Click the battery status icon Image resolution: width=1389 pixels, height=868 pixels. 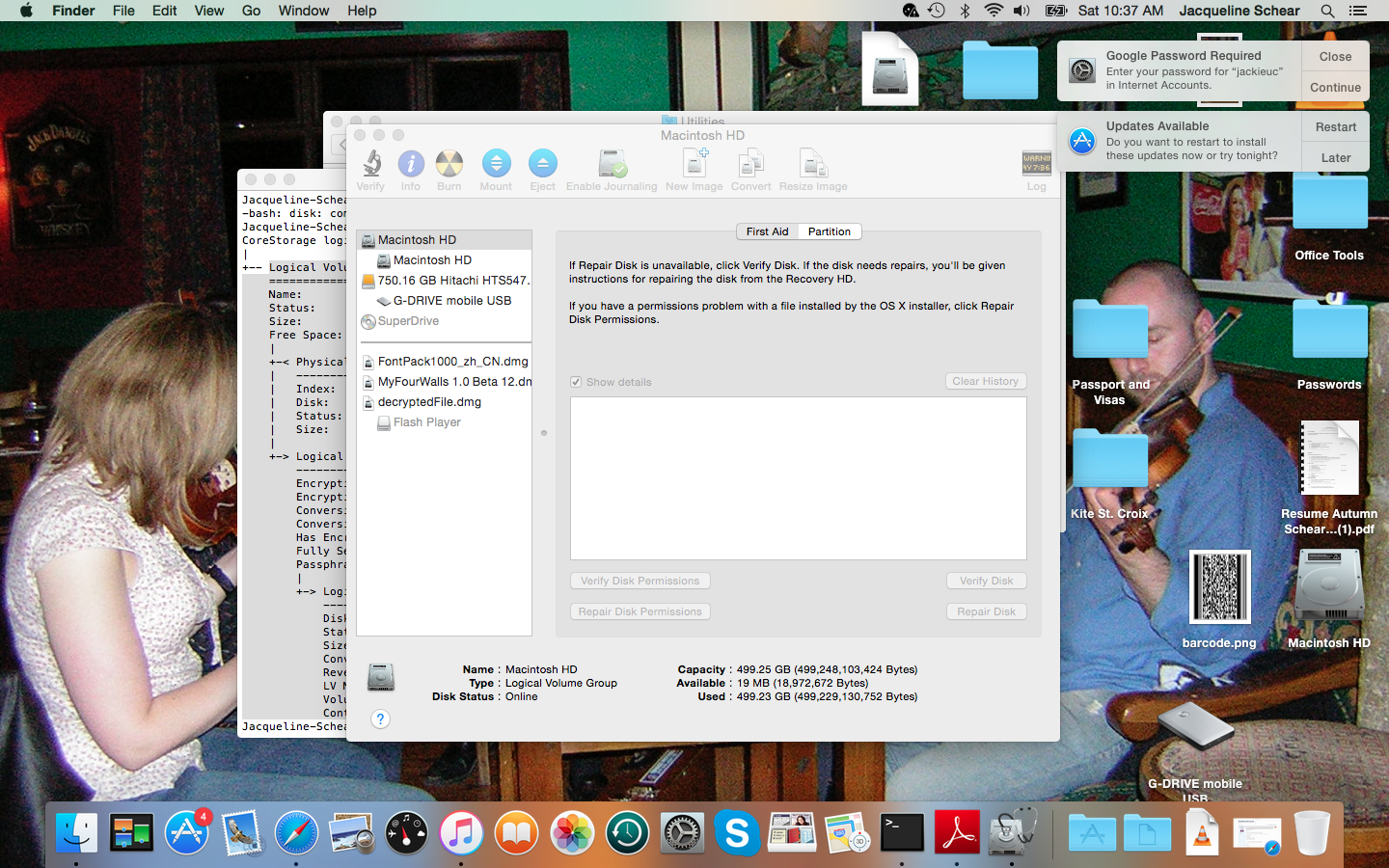point(1056,11)
